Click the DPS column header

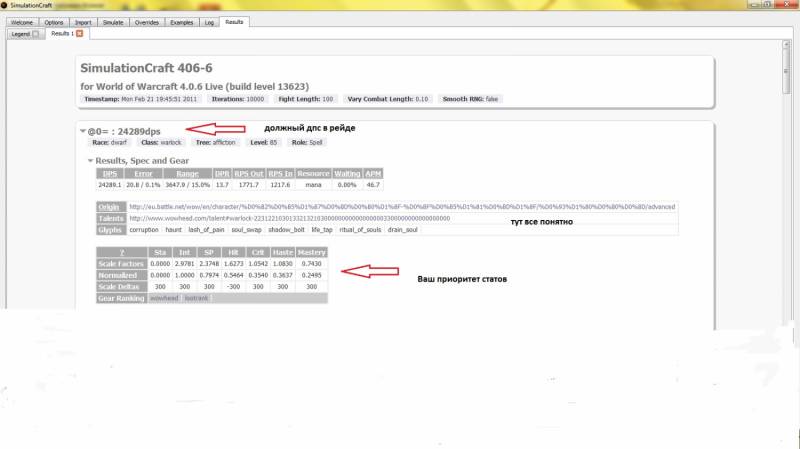[110, 173]
